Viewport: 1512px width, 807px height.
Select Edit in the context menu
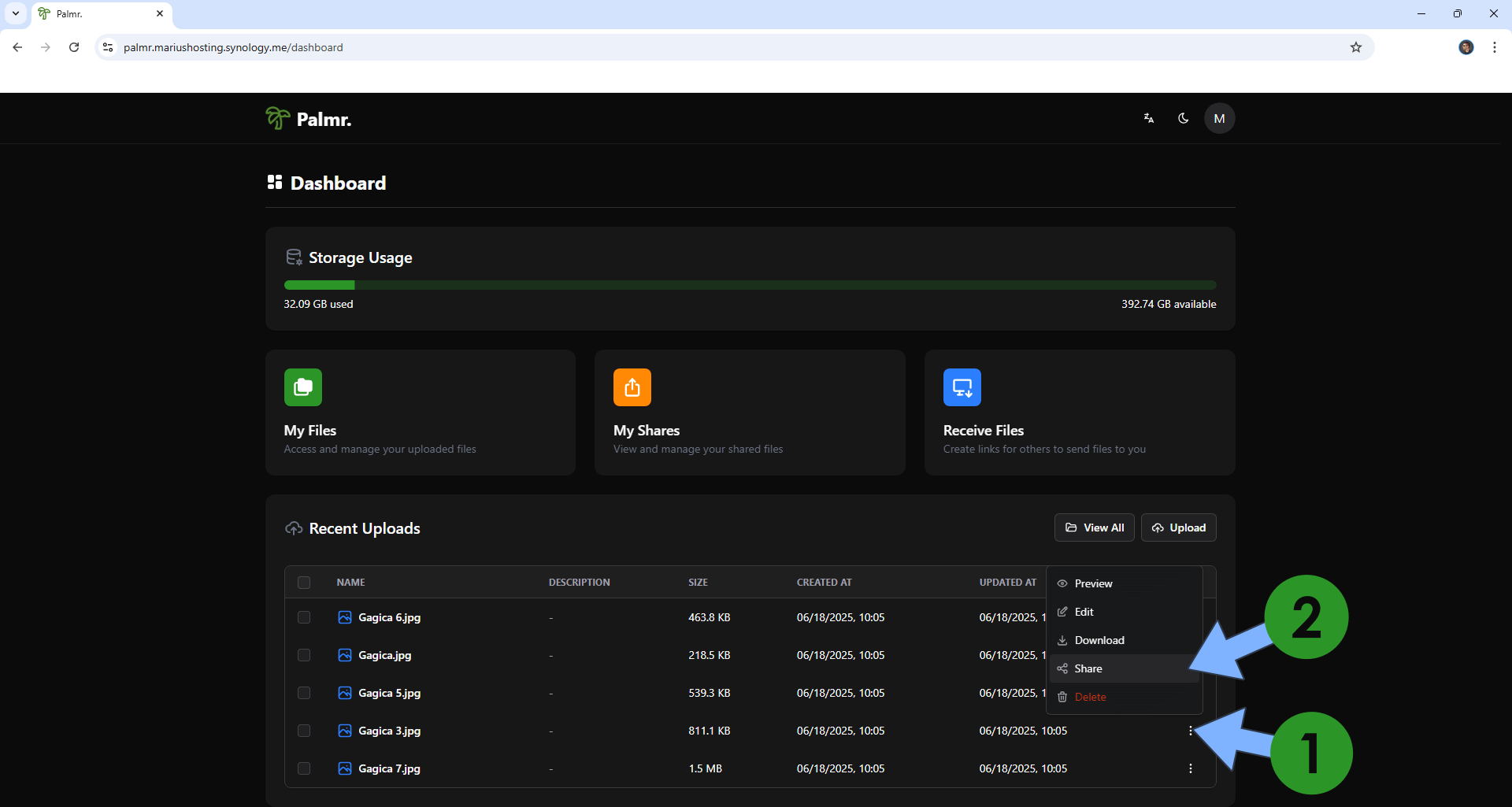point(1125,612)
